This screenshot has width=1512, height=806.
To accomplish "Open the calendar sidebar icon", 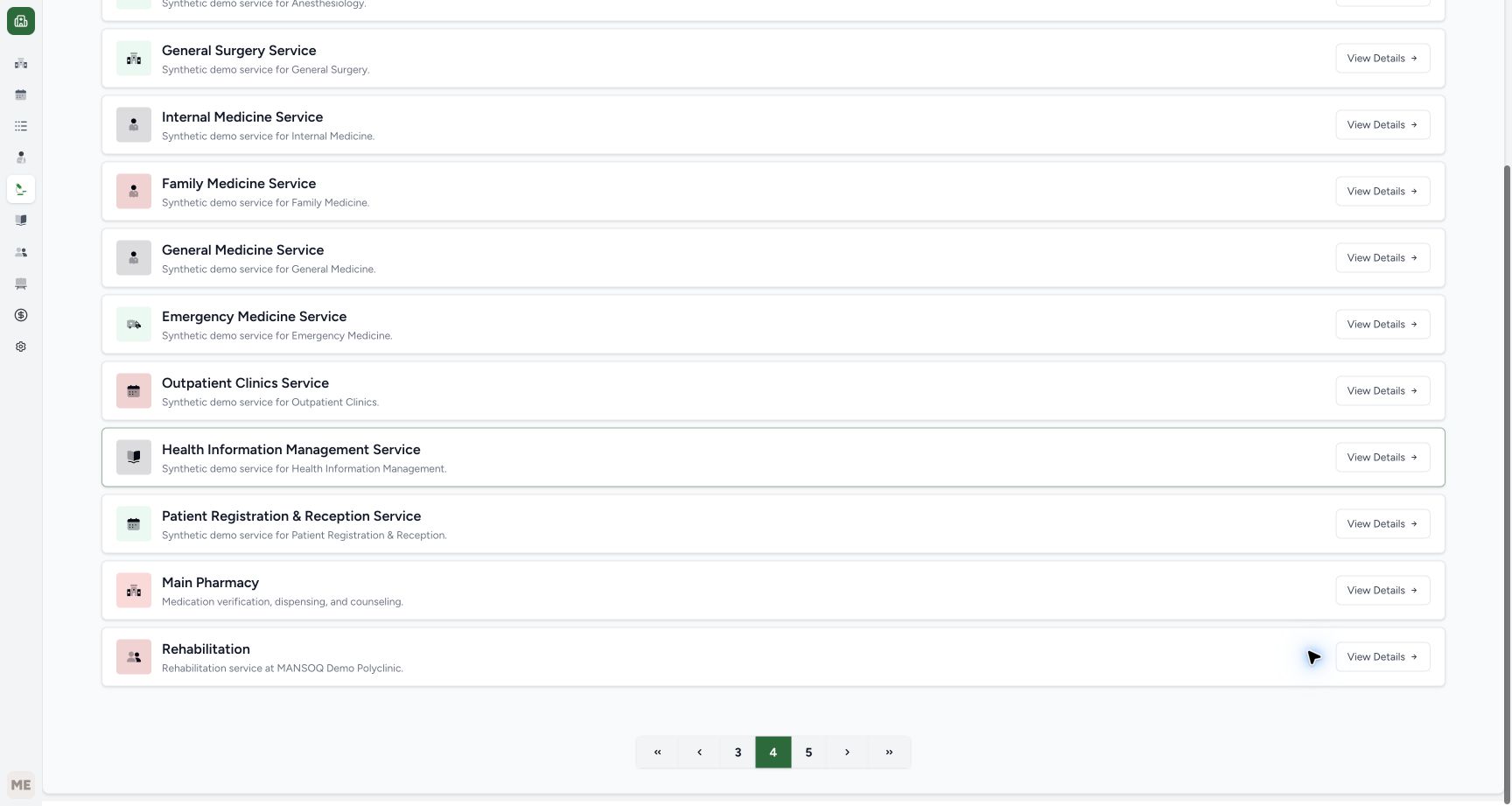I will (x=21, y=95).
